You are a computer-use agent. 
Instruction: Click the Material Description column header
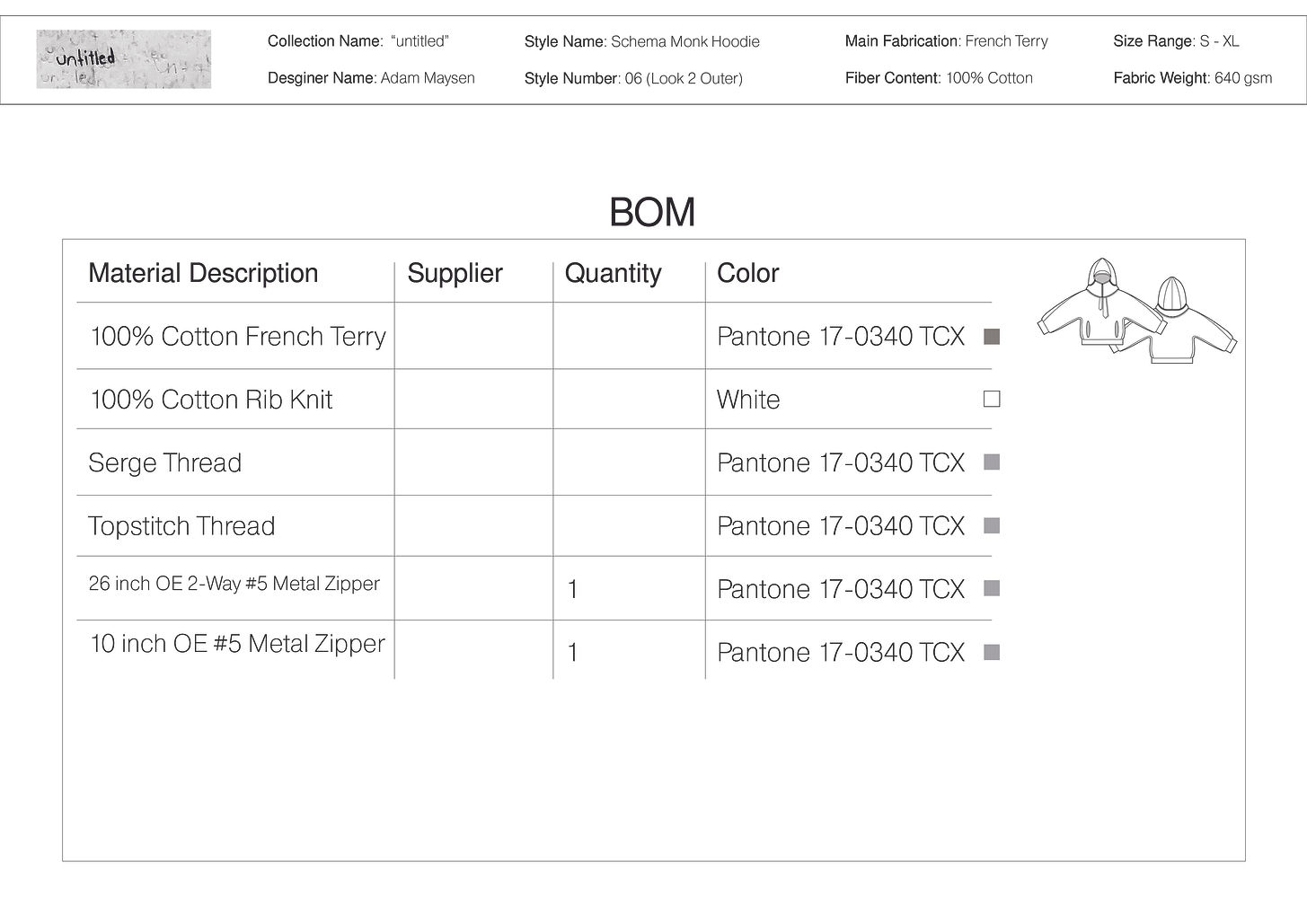203,273
